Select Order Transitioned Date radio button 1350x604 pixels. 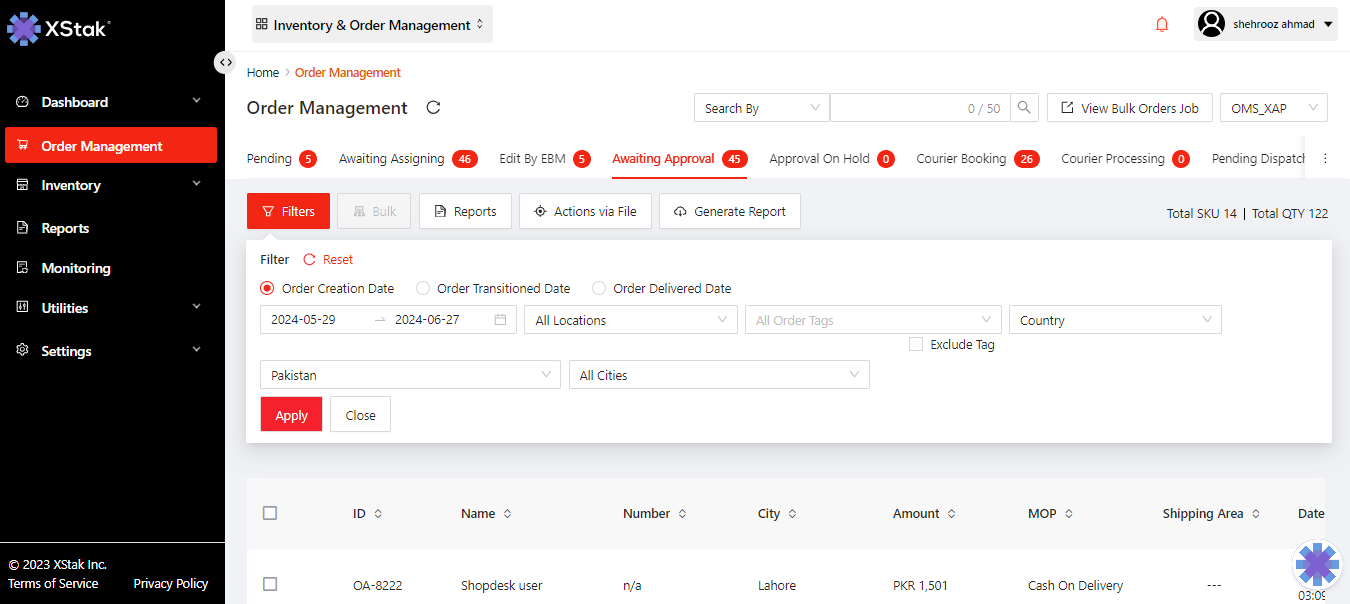(423, 289)
